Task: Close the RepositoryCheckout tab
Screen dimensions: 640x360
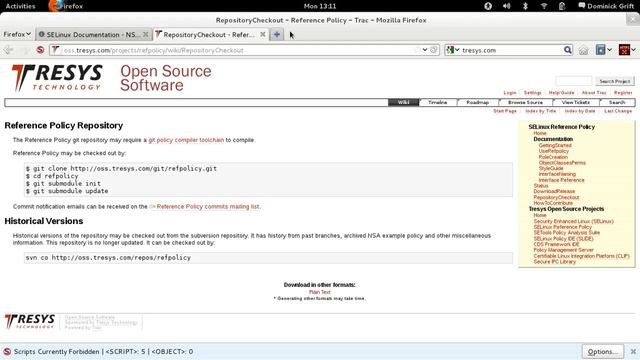Action: (x=263, y=34)
